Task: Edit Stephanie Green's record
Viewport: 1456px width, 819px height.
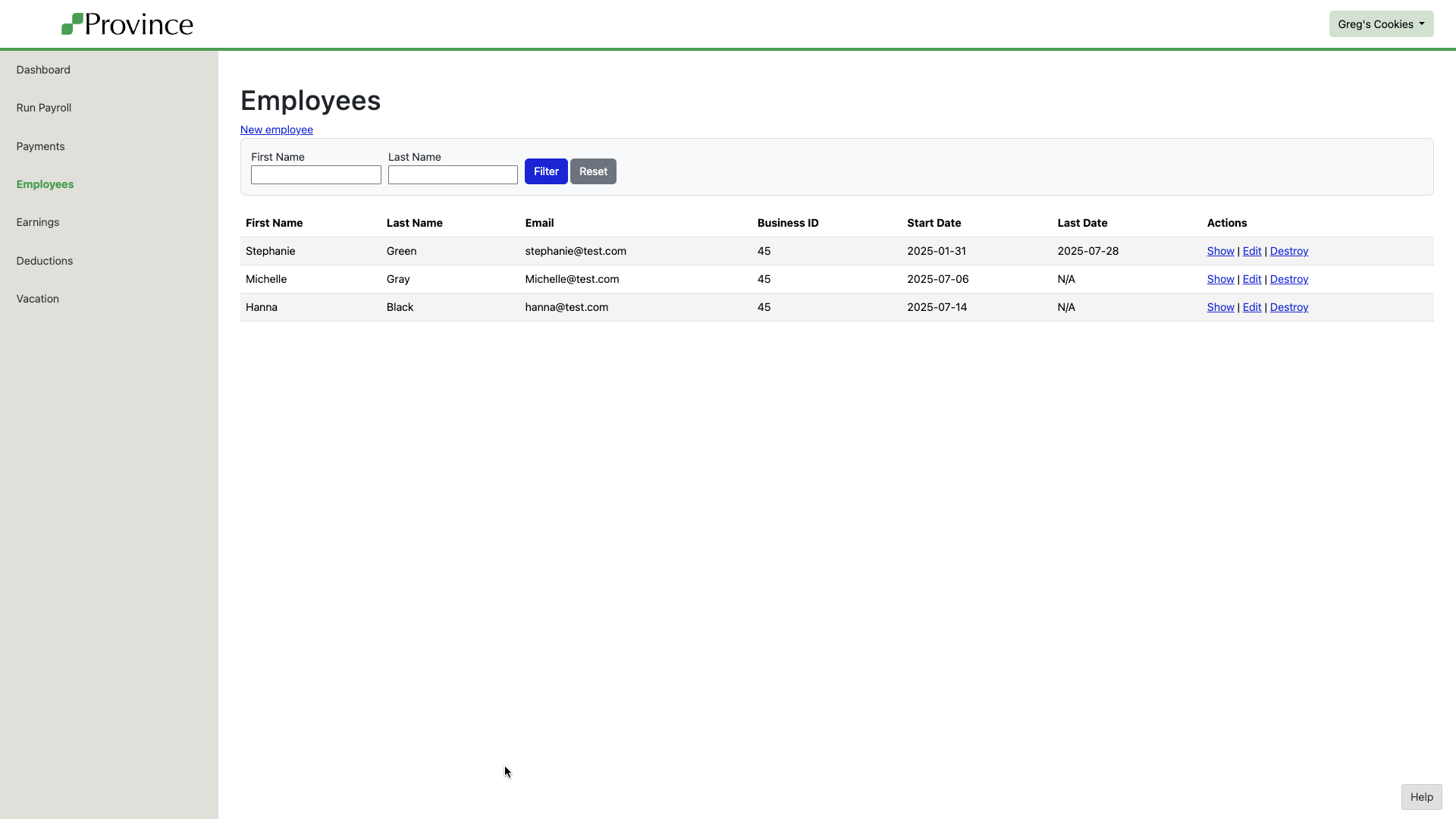Action: (1251, 251)
